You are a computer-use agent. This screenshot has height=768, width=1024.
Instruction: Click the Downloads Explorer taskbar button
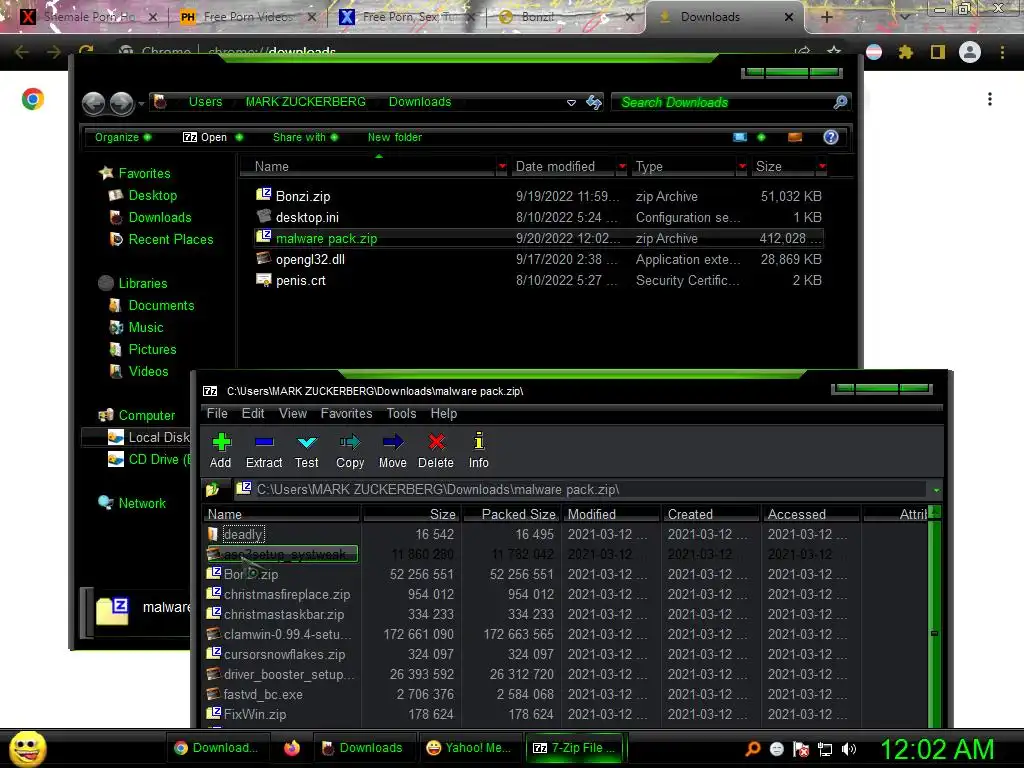(x=362, y=748)
